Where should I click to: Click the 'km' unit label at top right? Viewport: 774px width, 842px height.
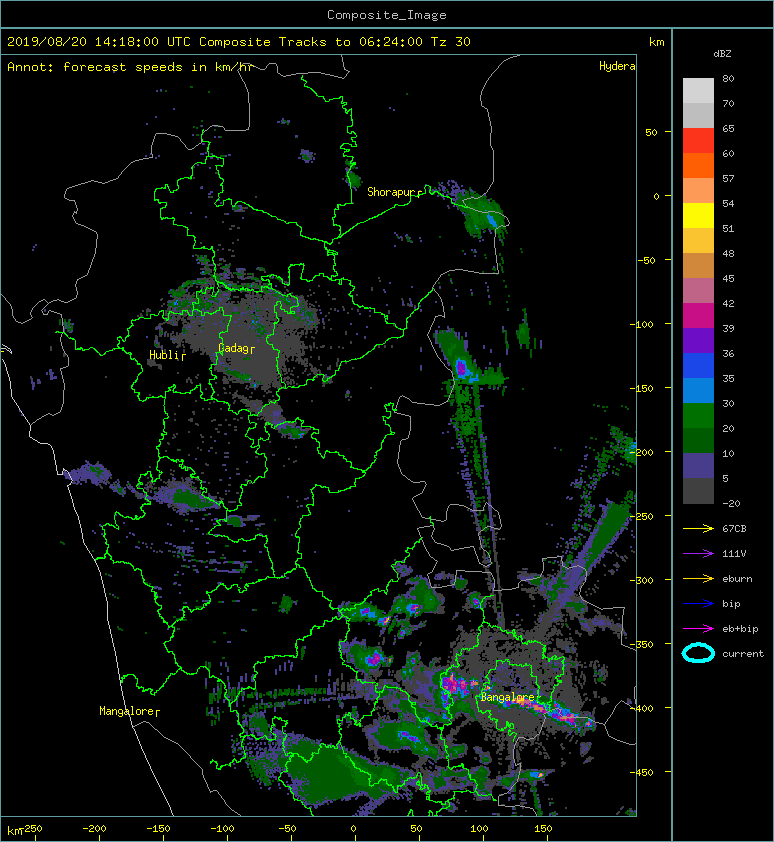coord(656,42)
